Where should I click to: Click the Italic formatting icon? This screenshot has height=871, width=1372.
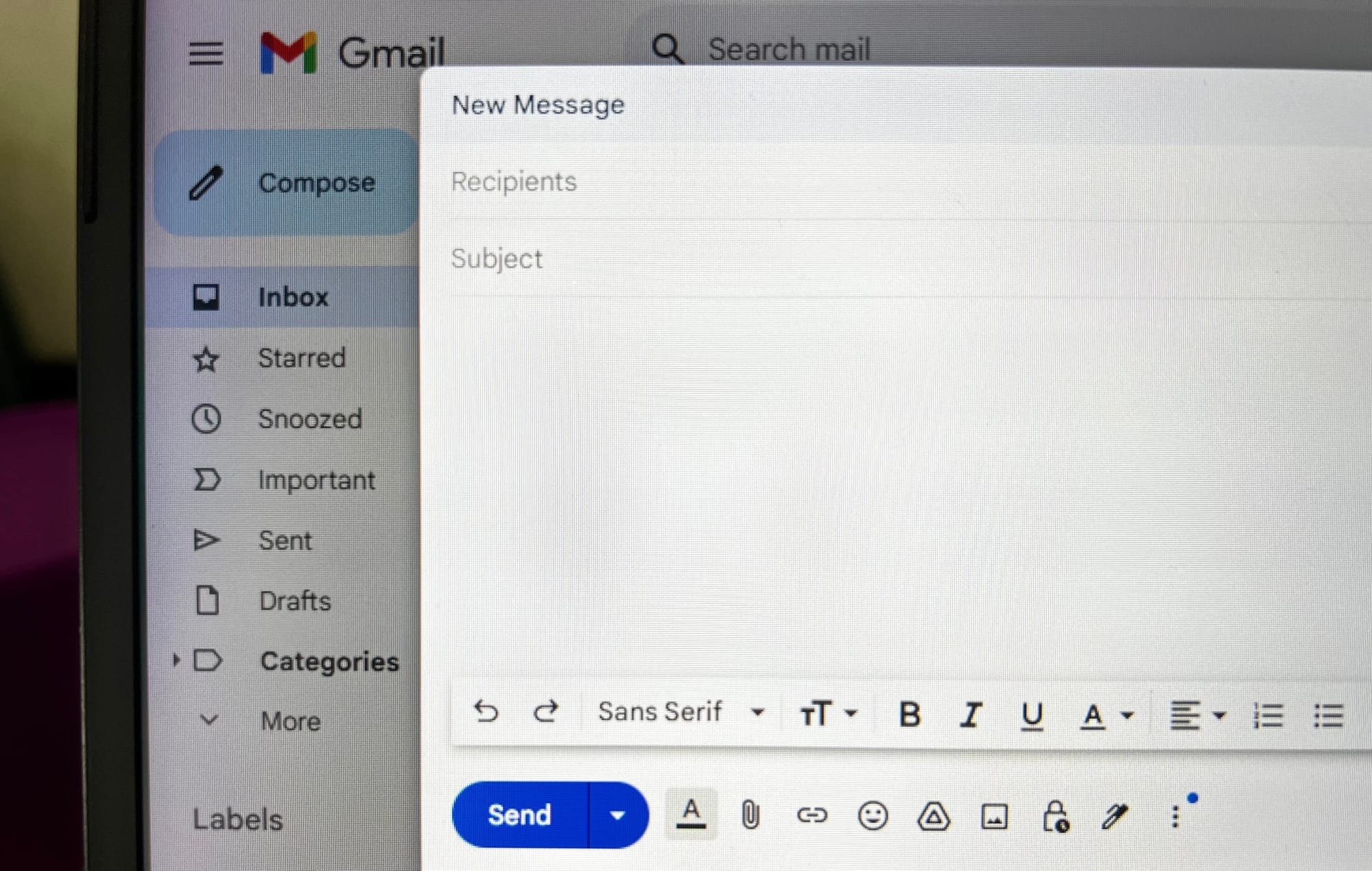click(968, 713)
